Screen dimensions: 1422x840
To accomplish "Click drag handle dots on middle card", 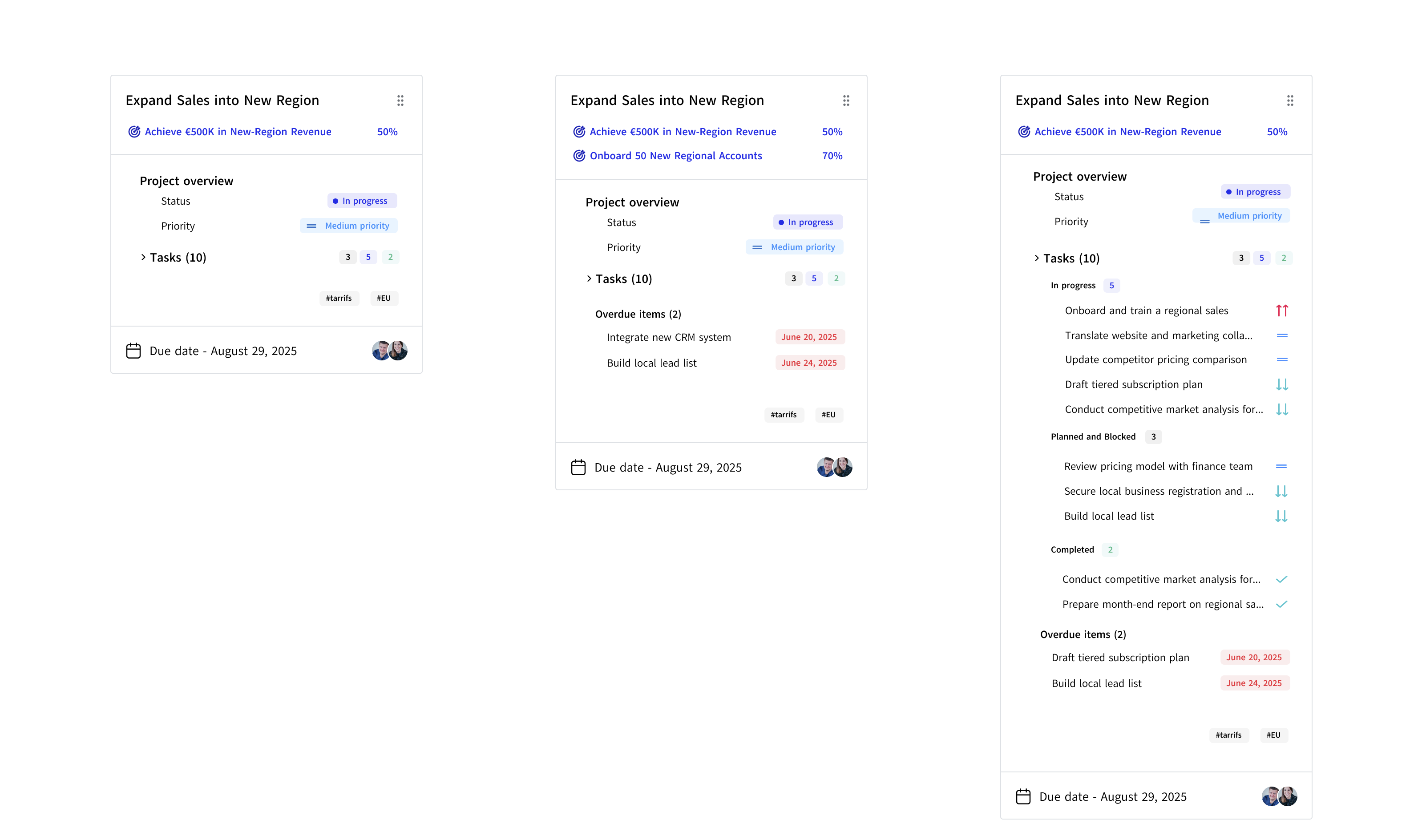I will tap(846, 101).
